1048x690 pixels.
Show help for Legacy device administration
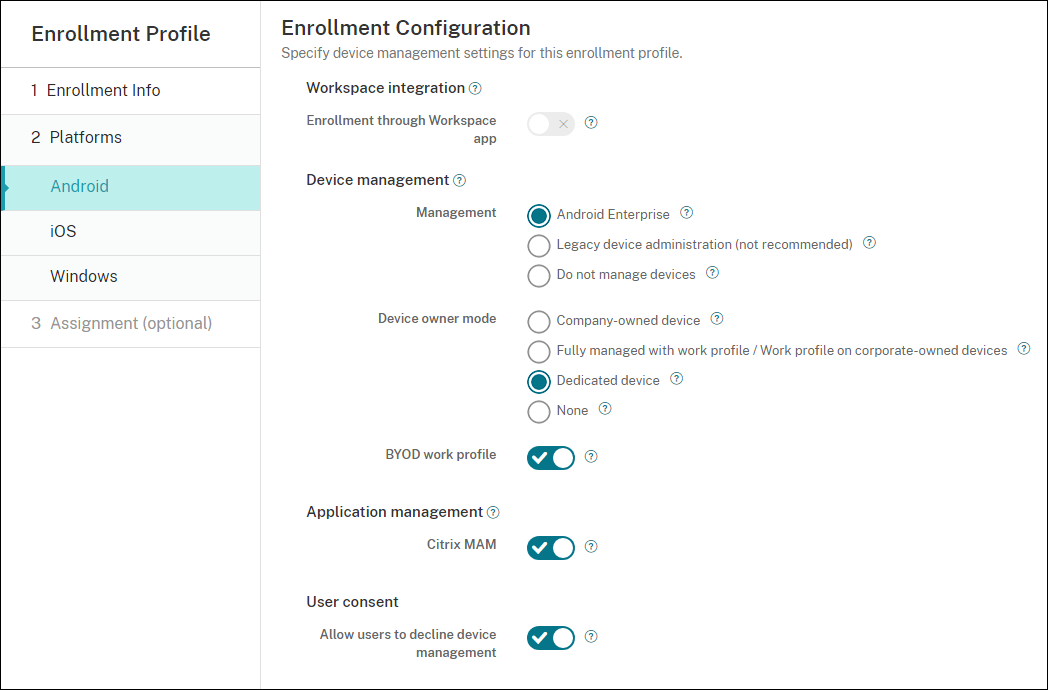(869, 243)
